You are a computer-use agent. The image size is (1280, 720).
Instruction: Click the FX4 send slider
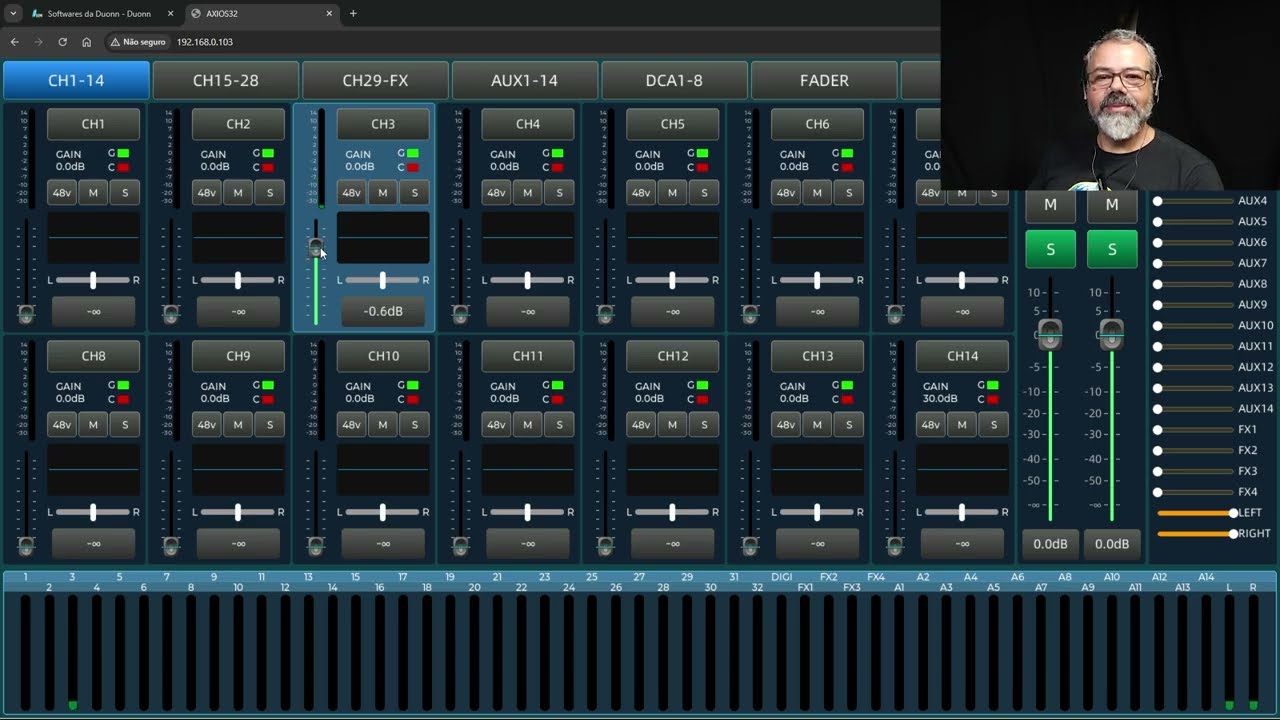coord(1195,492)
